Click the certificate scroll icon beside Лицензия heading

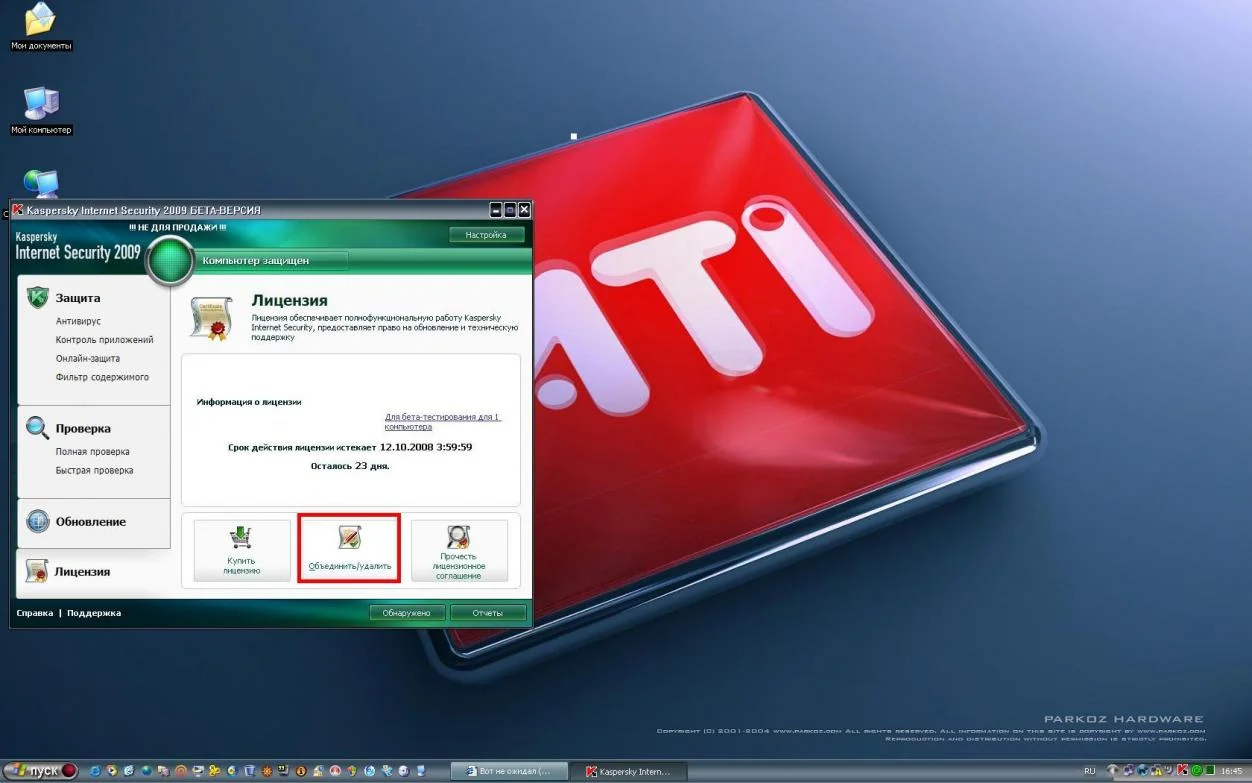211,318
